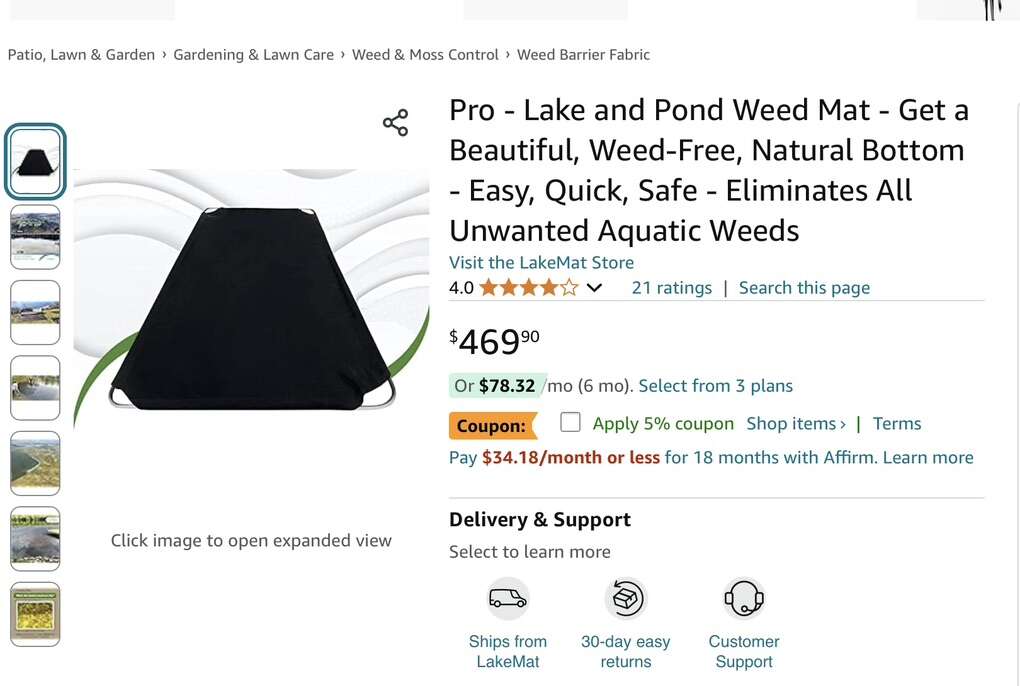The image size is (1020, 686).
Task: Select the first black mat thumbnail
Action: (x=35, y=161)
